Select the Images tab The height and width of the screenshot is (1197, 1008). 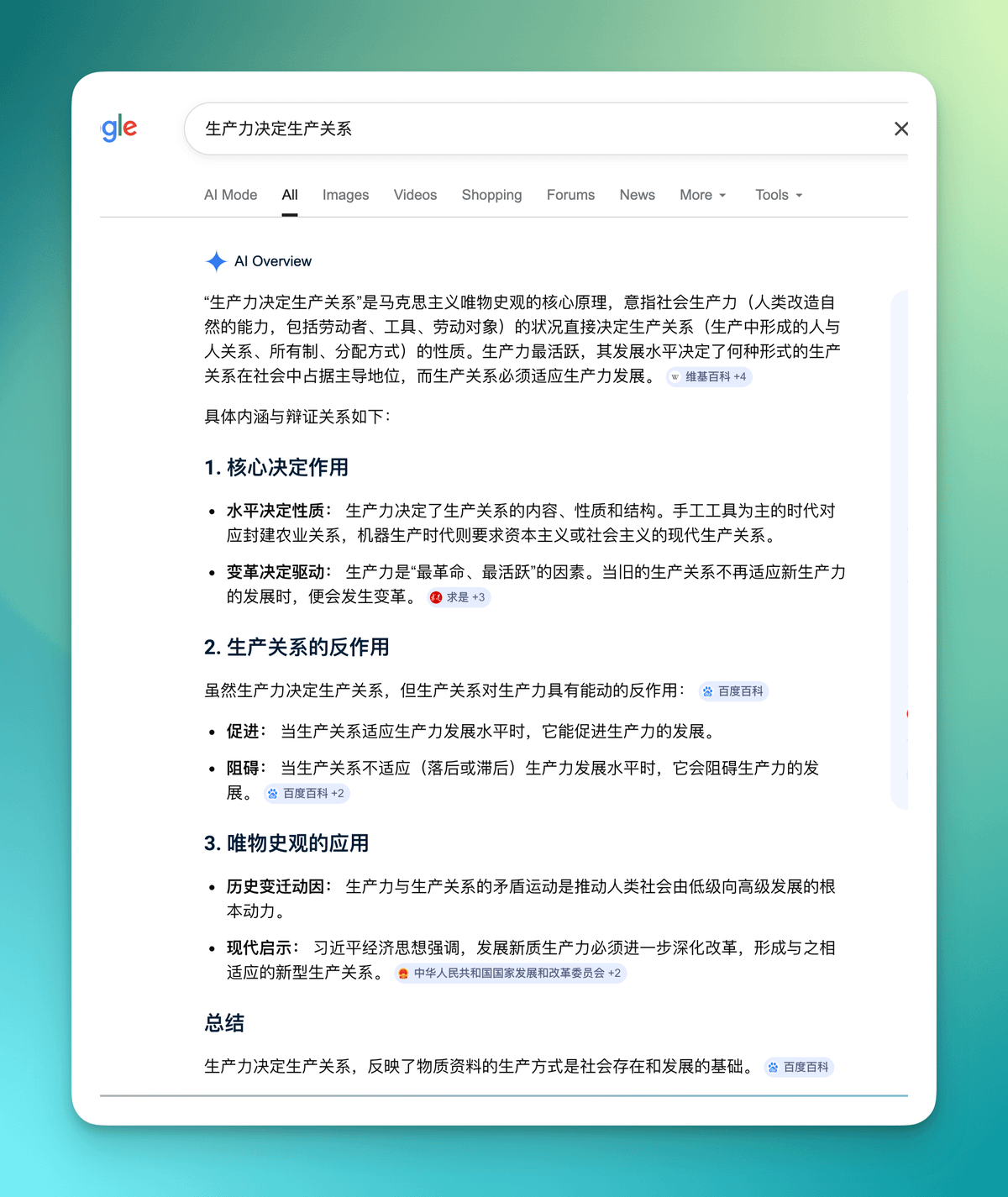[345, 195]
